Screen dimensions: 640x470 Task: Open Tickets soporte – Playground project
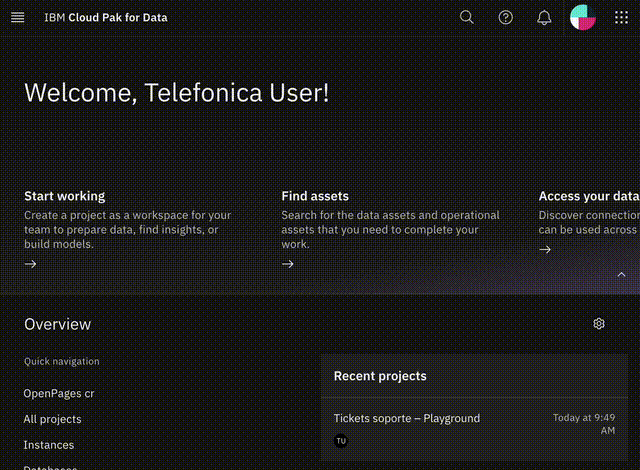407,419
